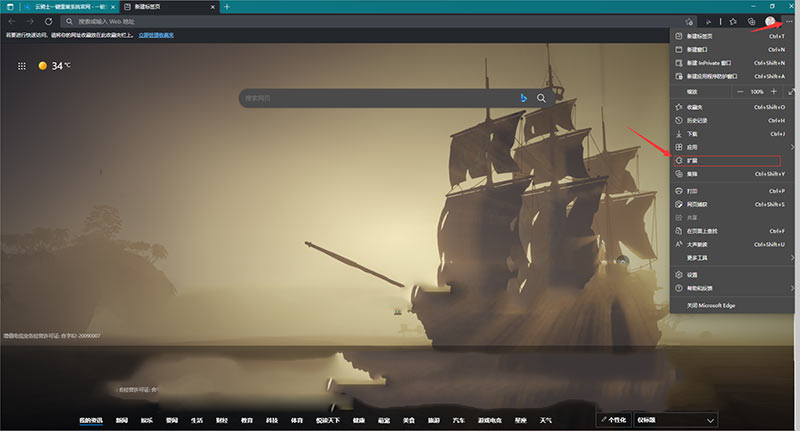Choose 大声朗读 Ctrl+Shift+U item
800x431 pixels.
(732, 244)
